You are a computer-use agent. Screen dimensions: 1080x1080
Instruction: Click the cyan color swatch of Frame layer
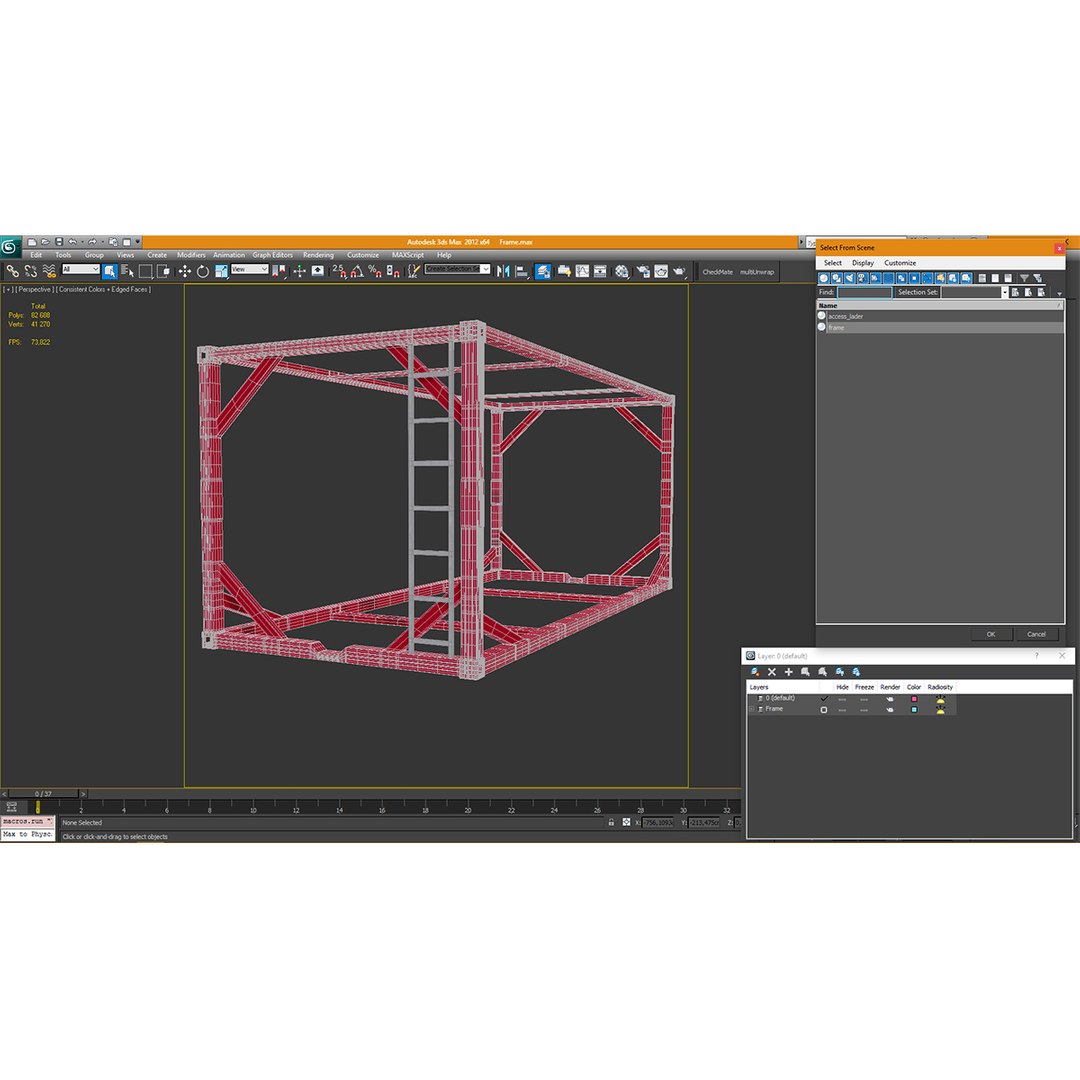point(914,709)
